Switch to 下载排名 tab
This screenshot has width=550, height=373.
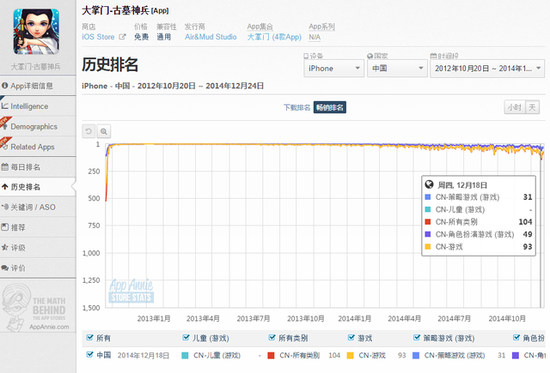297,107
